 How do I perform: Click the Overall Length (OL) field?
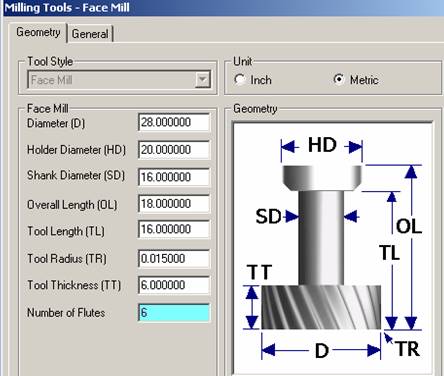[x=174, y=204]
